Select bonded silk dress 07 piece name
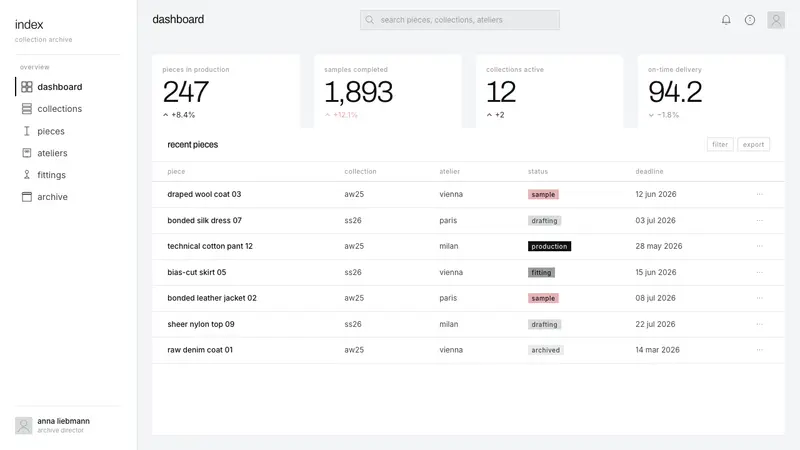This screenshot has height=450, width=800. (x=204, y=220)
